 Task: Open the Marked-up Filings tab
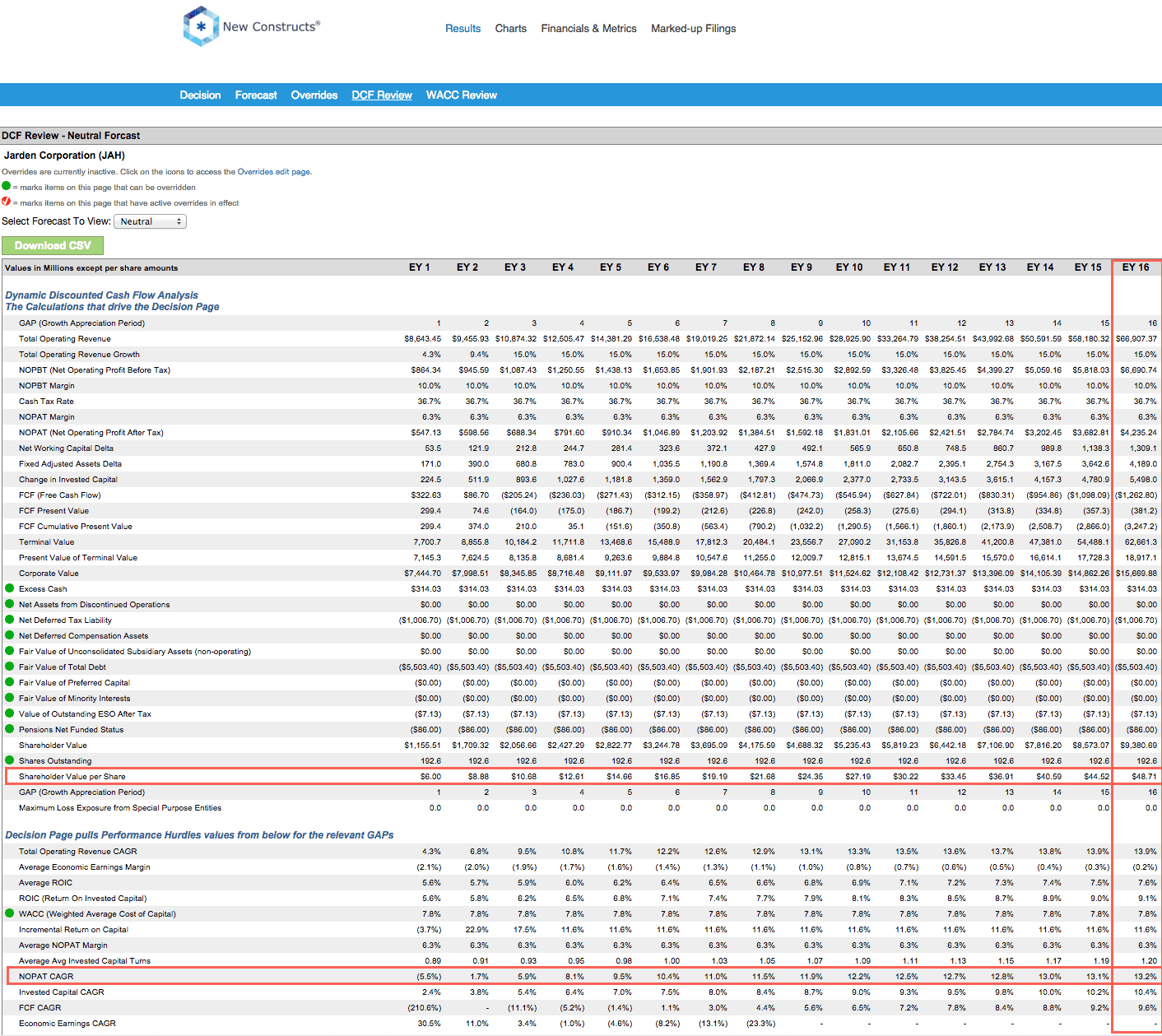pyautogui.click(x=693, y=28)
